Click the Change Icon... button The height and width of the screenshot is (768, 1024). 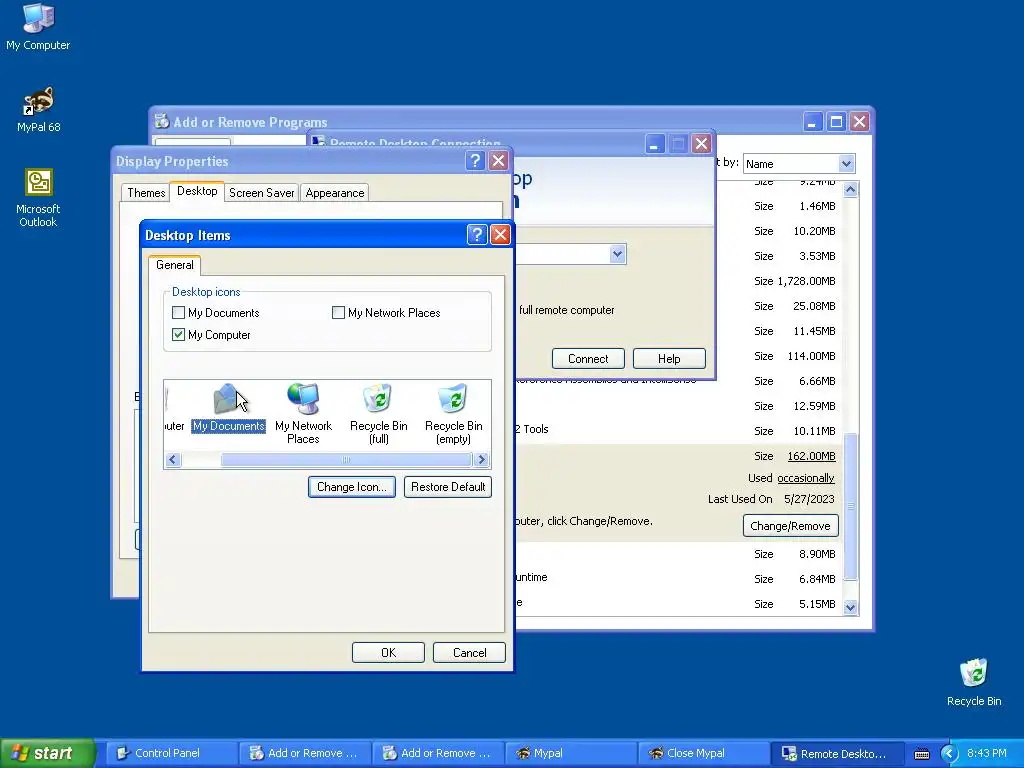351,487
